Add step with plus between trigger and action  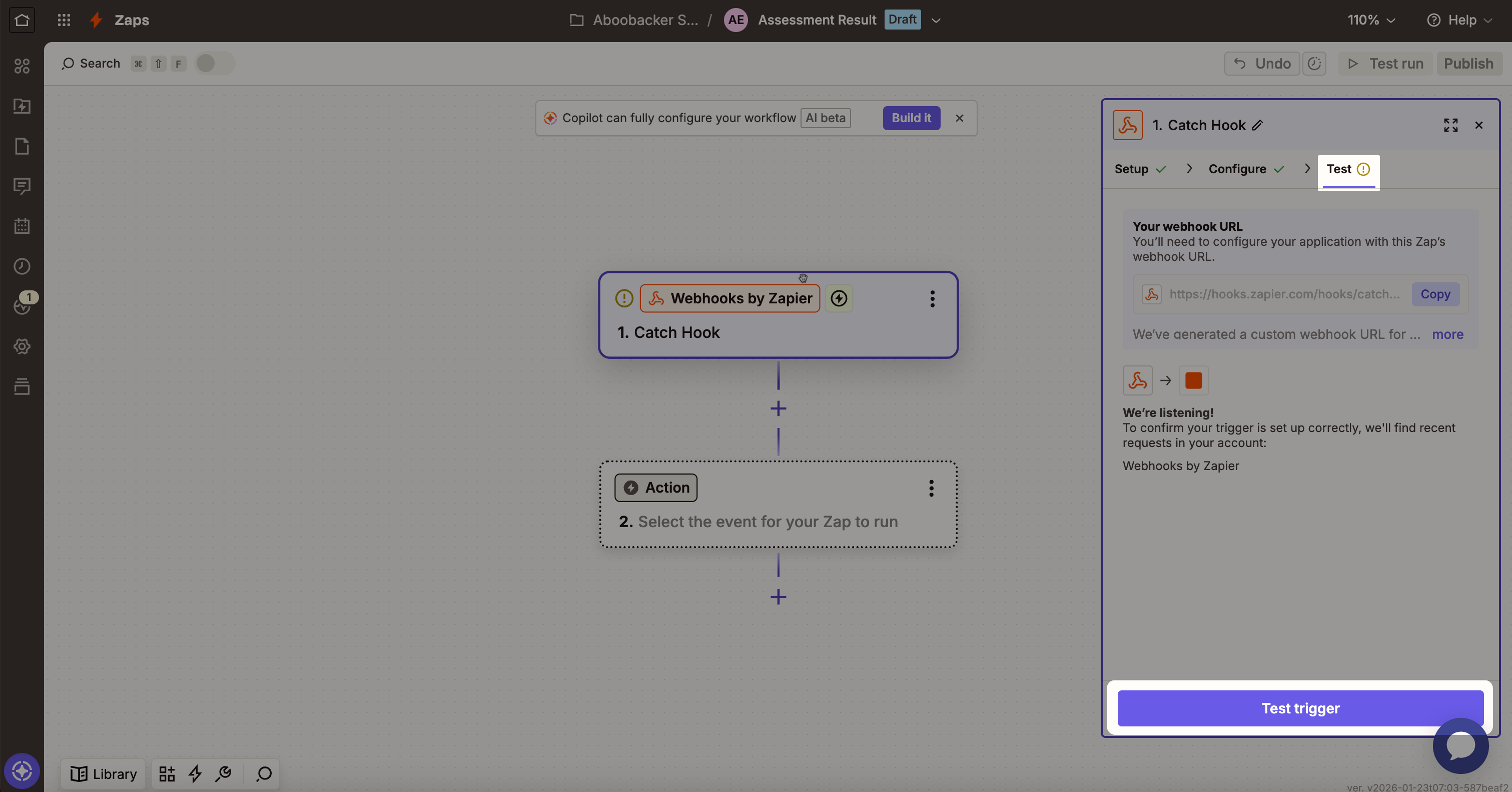[x=778, y=409]
